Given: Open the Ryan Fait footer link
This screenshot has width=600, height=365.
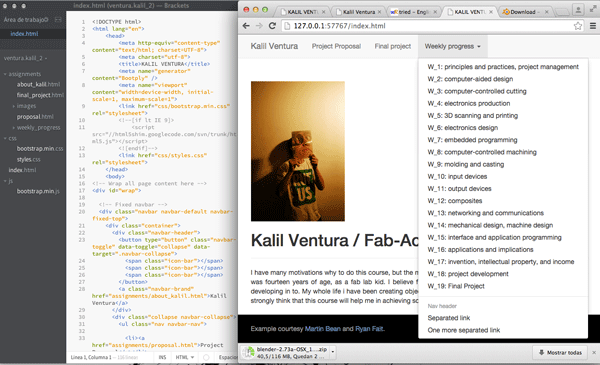Looking at the screenshot, I should (369, 329).
